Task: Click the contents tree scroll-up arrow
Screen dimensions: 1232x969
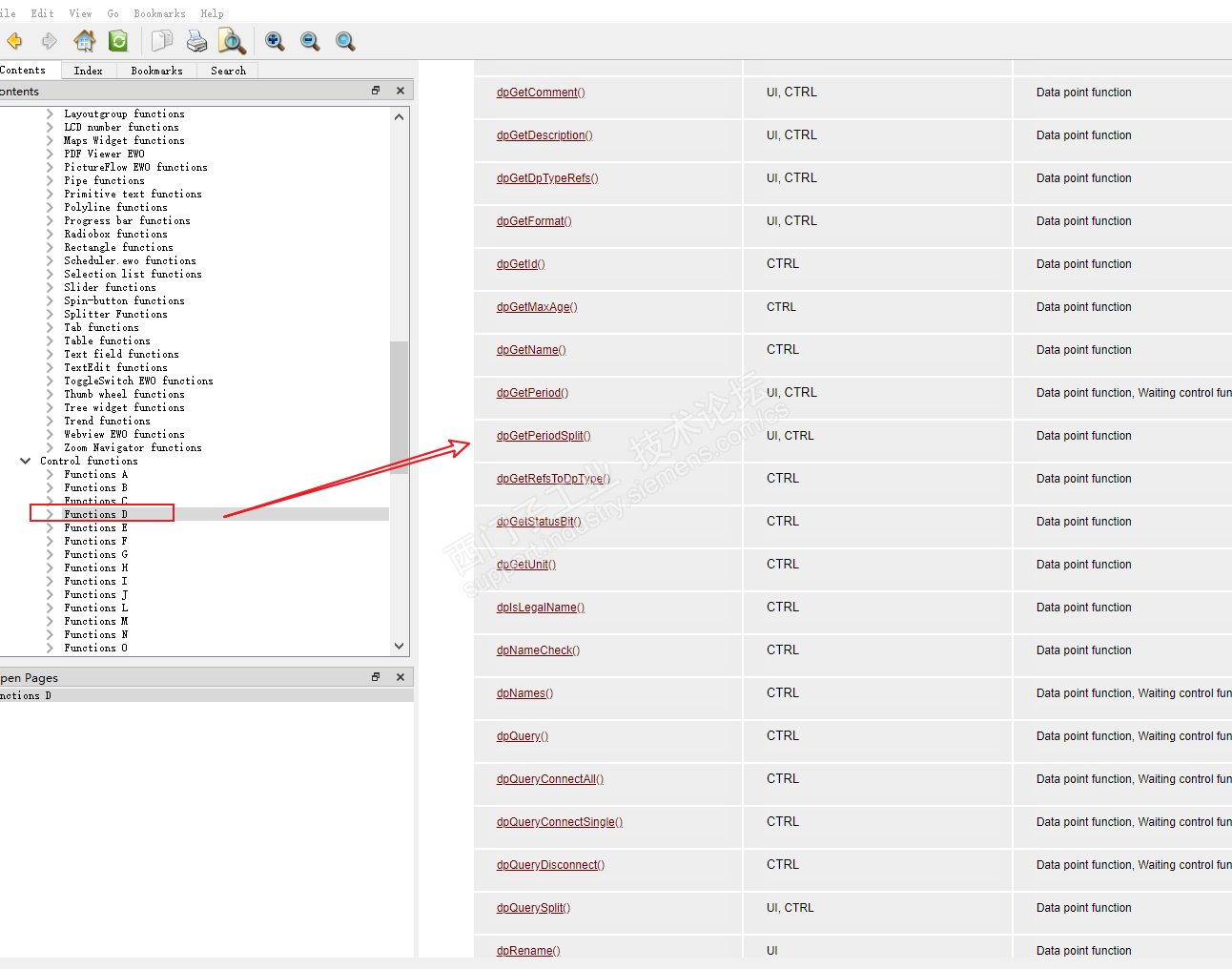Action: pos(400,116)
